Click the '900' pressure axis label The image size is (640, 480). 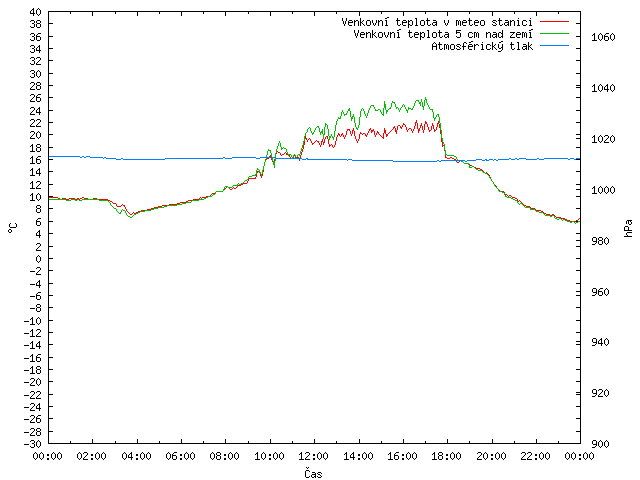(600, 444)
